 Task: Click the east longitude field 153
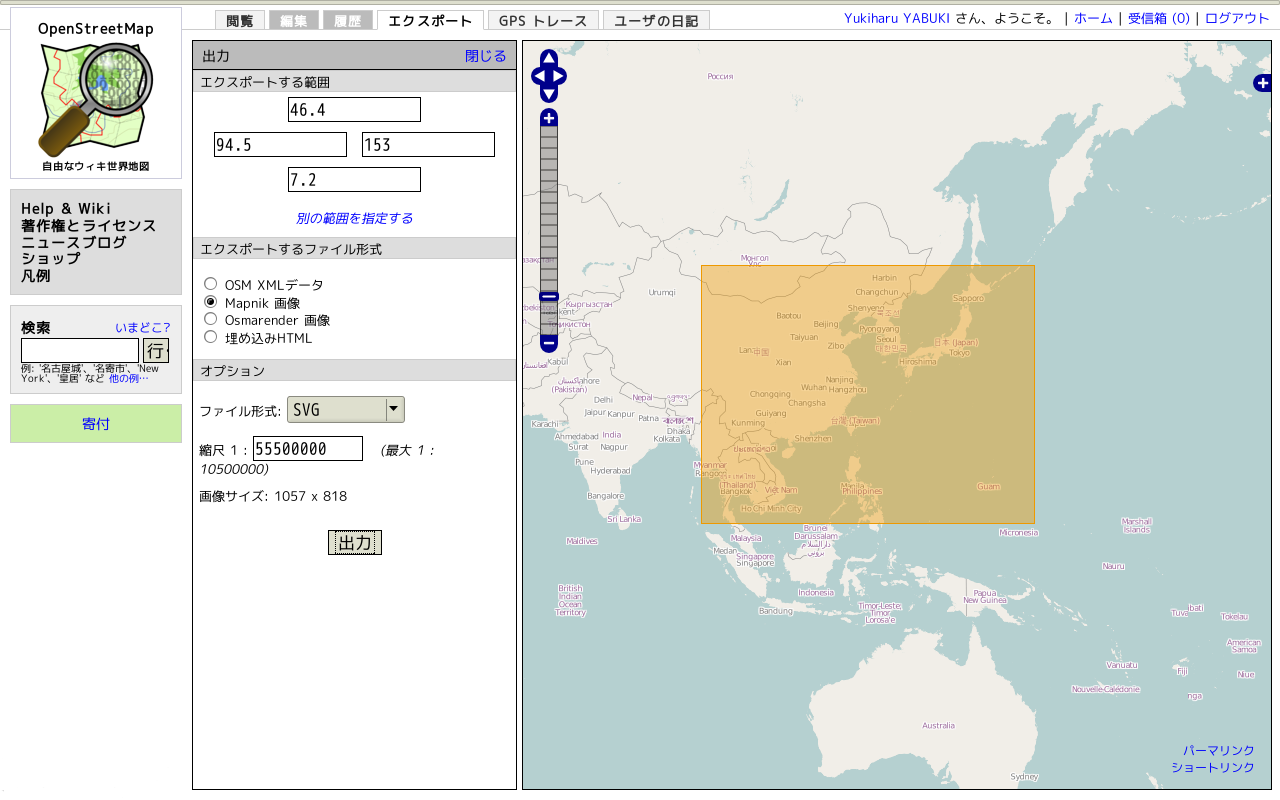tap(428, 144)
